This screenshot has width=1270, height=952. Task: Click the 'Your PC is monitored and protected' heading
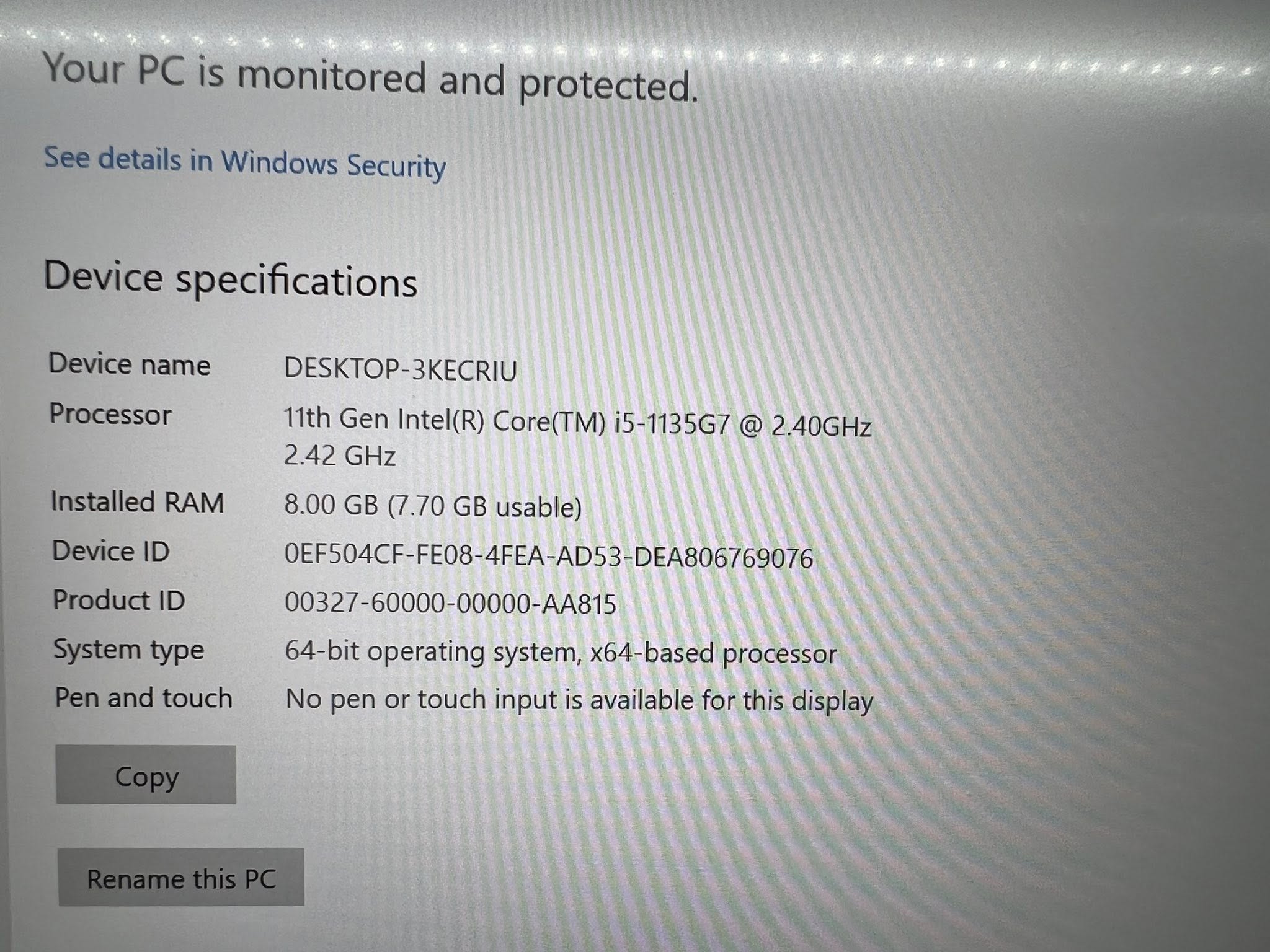(x=371, y=77)
